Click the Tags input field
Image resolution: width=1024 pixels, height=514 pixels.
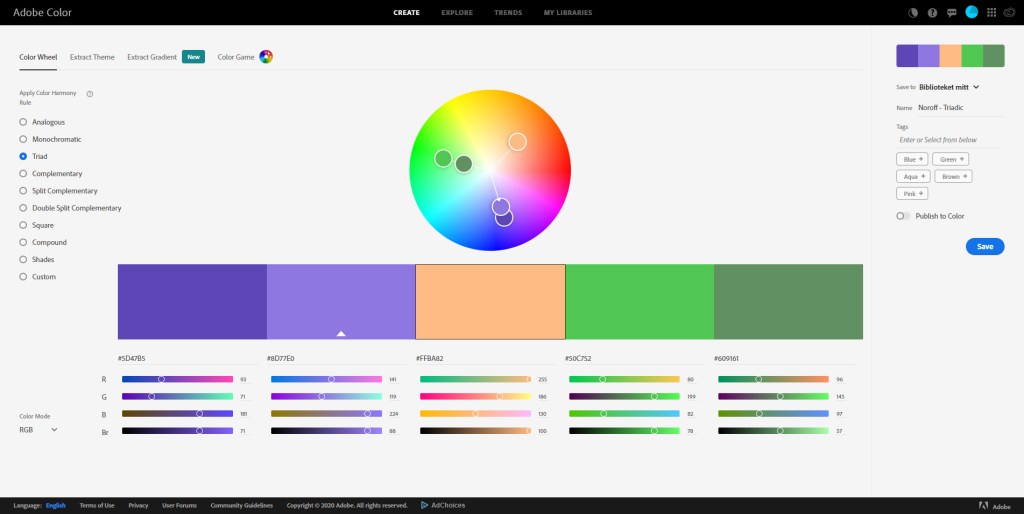950,140
